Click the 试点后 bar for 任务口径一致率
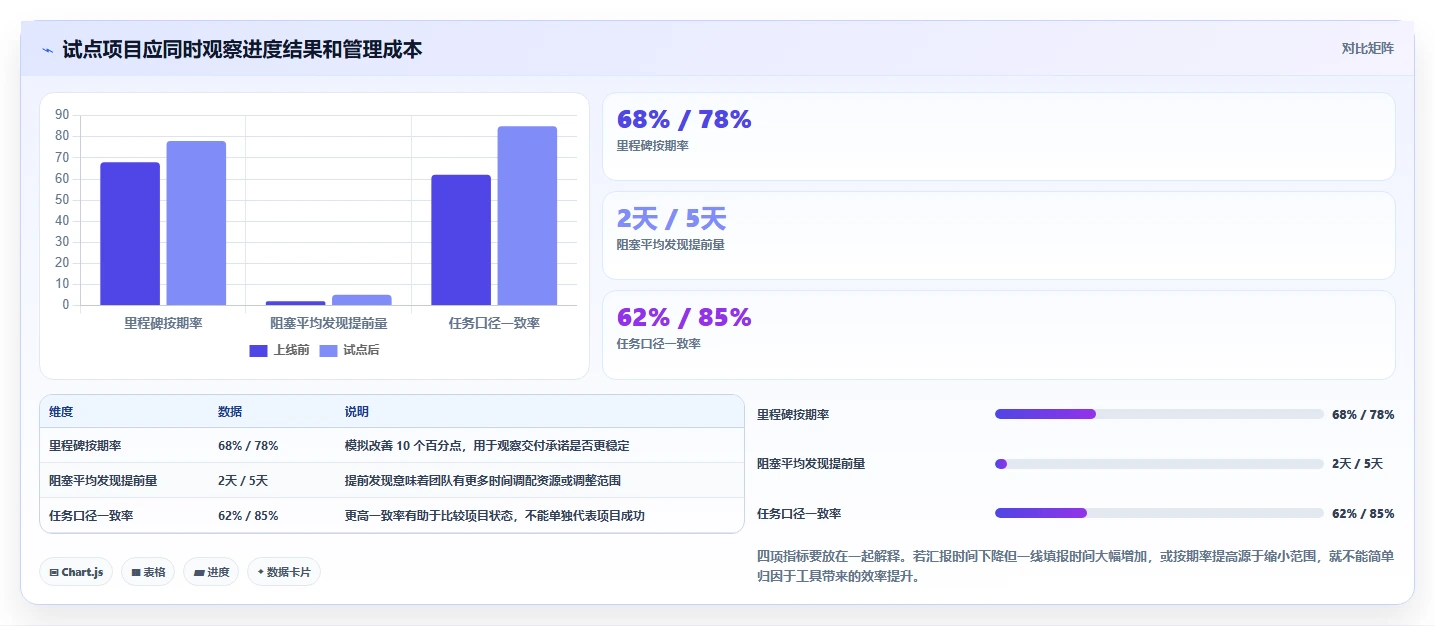Image resolution: width=1435 pixels, height=626 pixels. (527, 216)
